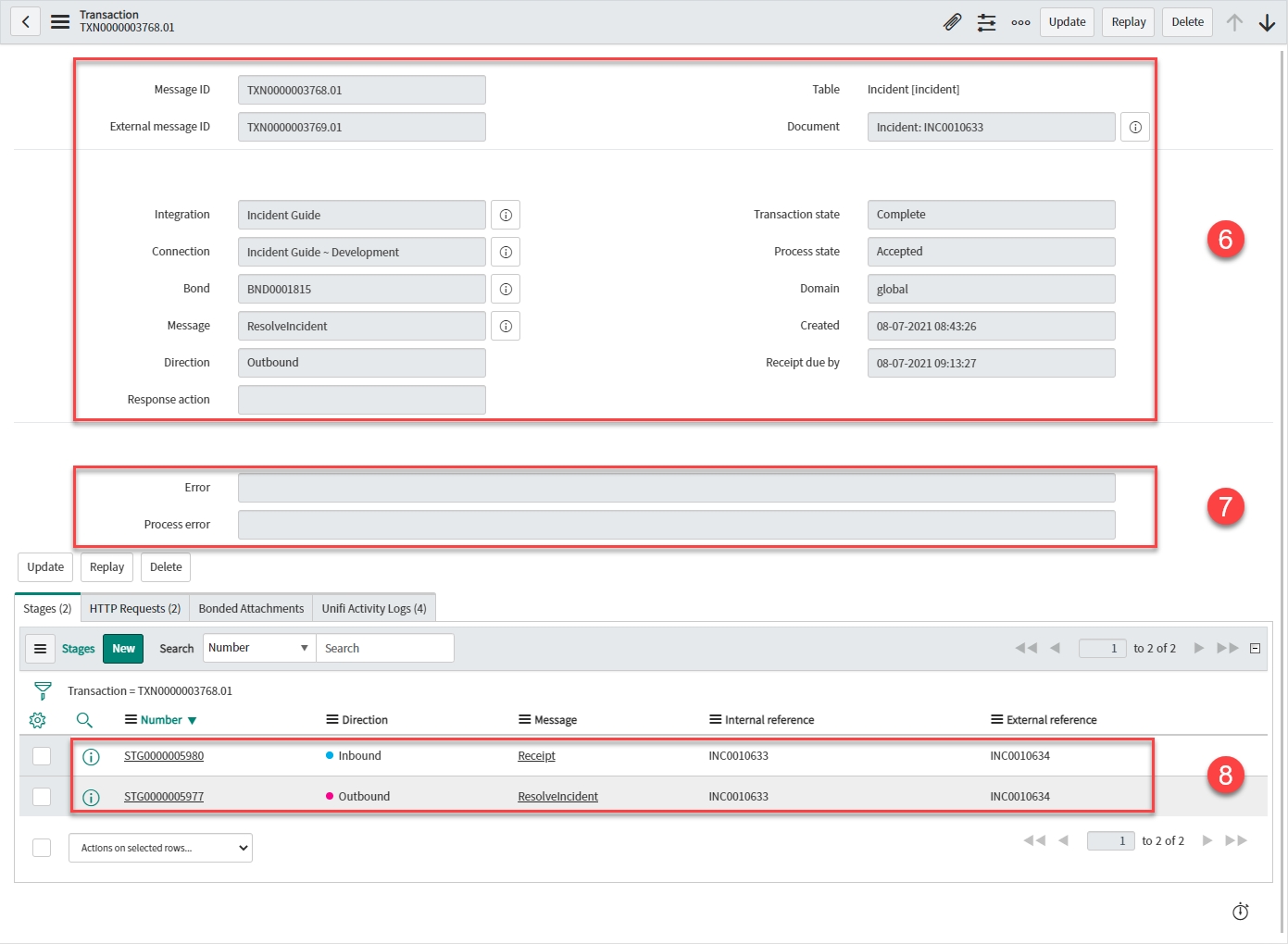Click the list personalize gear icon

click(38, 720)
